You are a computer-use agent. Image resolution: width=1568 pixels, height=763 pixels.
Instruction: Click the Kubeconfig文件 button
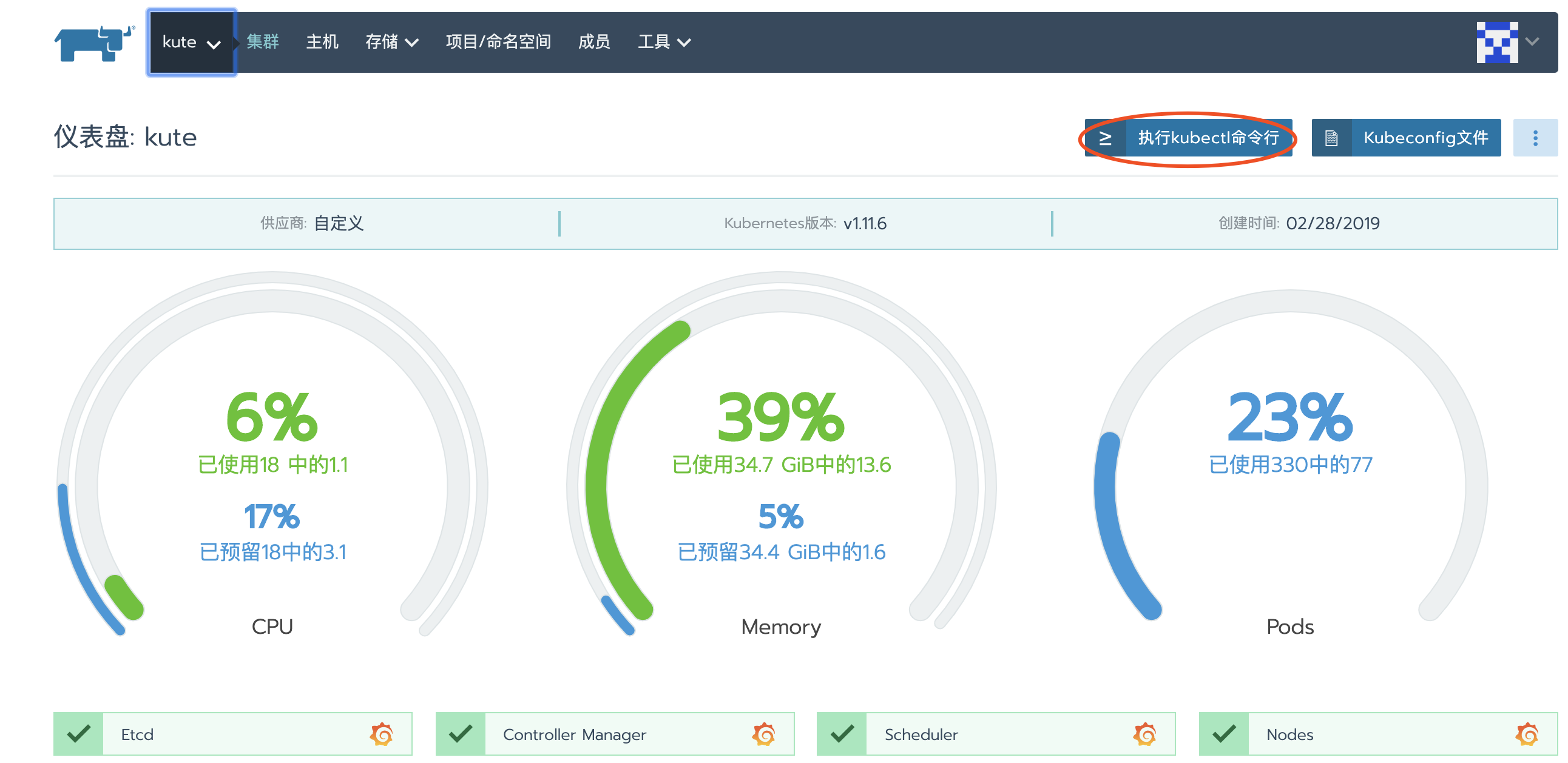point(1426,138)
